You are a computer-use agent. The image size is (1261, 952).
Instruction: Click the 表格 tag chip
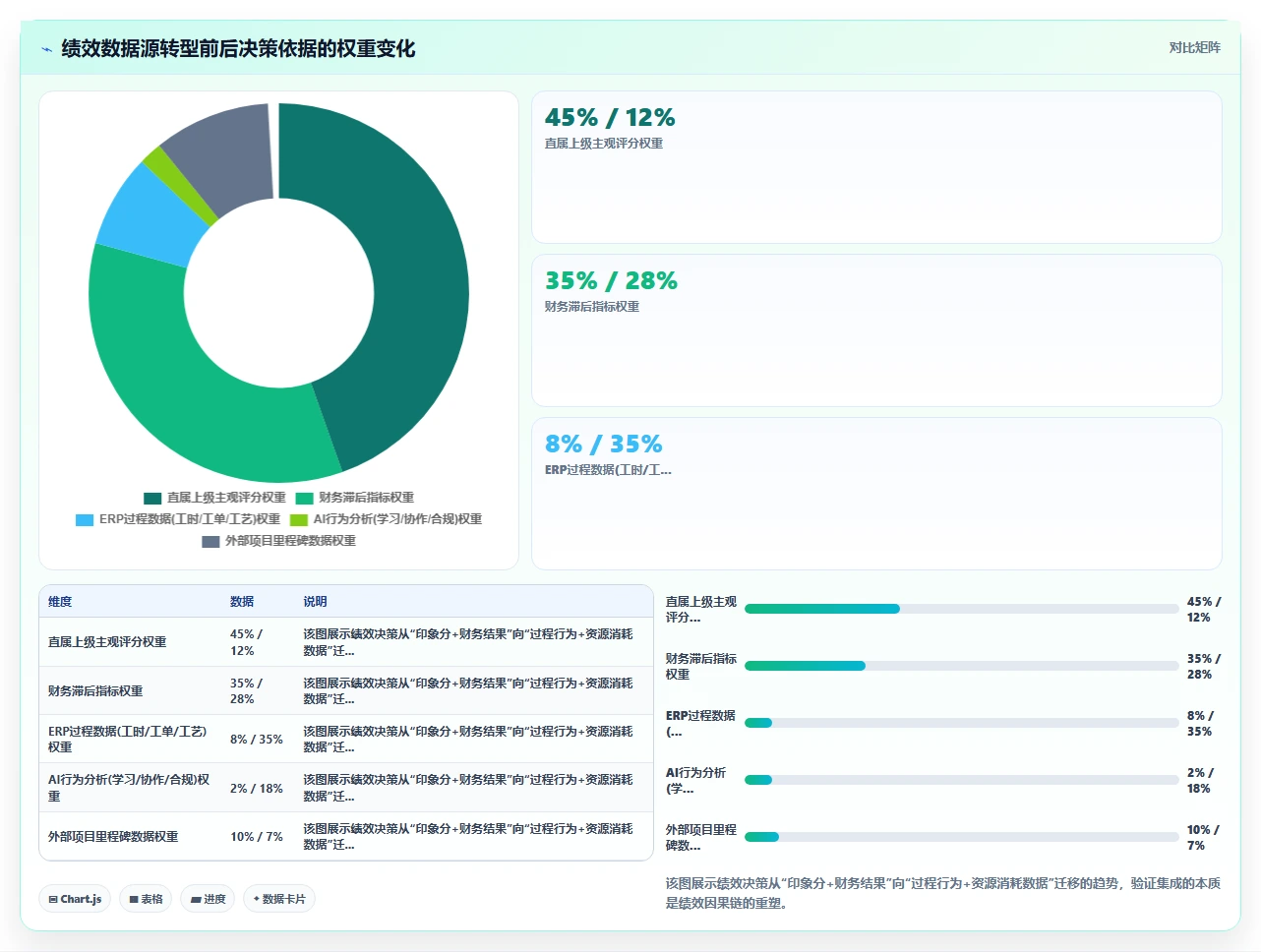146,899
